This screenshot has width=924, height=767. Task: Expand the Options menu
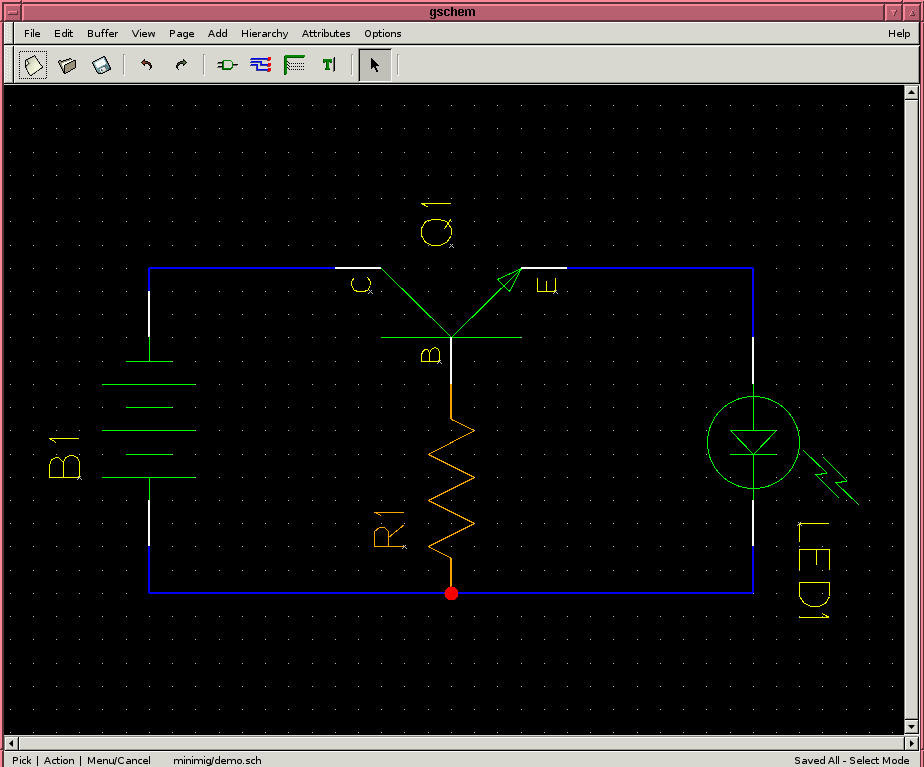point(382,33)
